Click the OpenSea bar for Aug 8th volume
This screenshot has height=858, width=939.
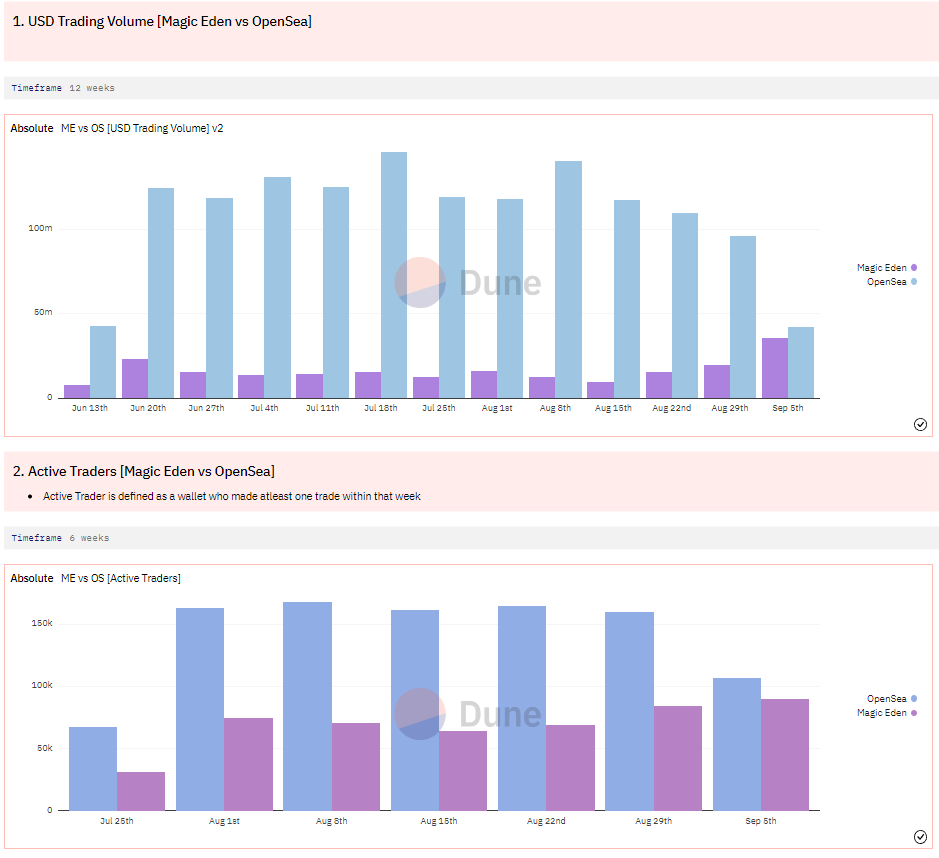(568, 280)
